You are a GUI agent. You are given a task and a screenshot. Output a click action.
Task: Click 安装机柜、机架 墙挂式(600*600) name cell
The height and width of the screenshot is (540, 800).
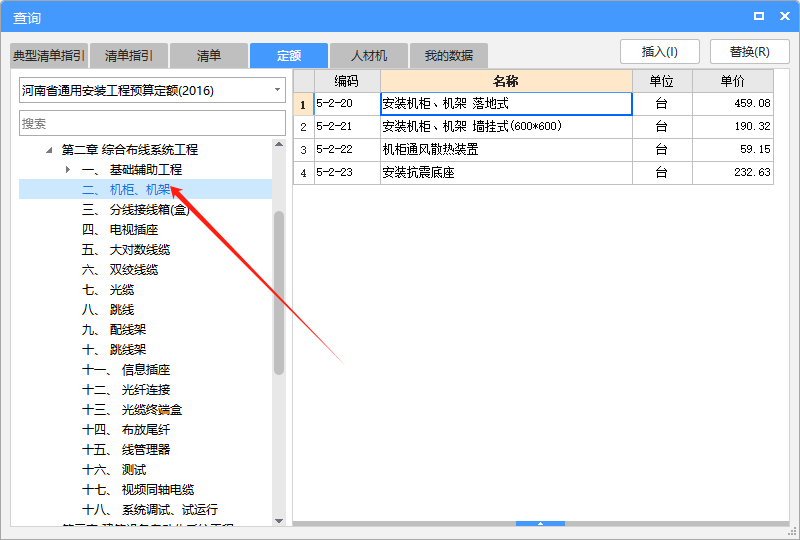pos(506,127)
